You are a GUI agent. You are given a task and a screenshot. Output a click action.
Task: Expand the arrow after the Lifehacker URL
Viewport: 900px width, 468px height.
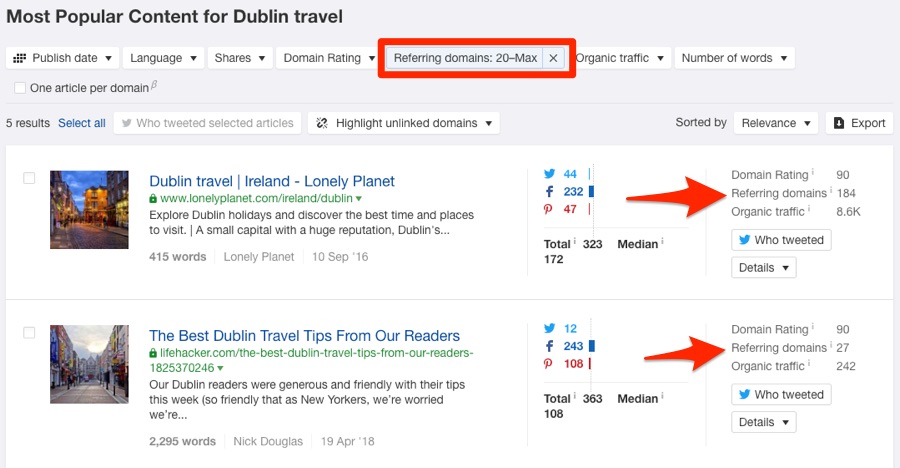click(220, 368)
